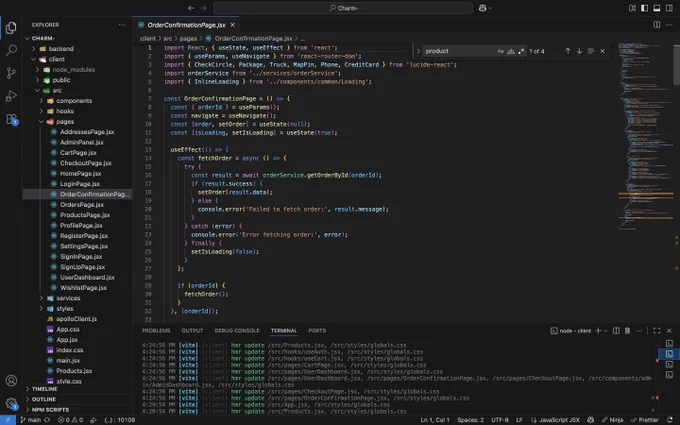Toggle Use Regular Expression in find widget
Screen dimensions: 680x425
521,51
